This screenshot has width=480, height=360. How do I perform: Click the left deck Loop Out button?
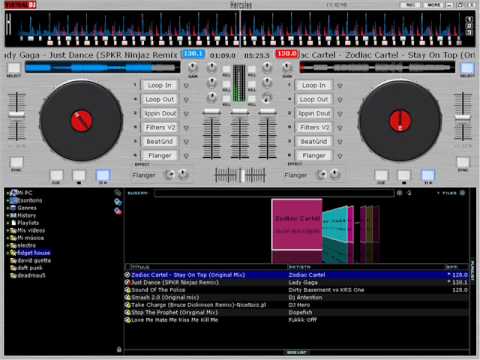click(x=160, y=99)
